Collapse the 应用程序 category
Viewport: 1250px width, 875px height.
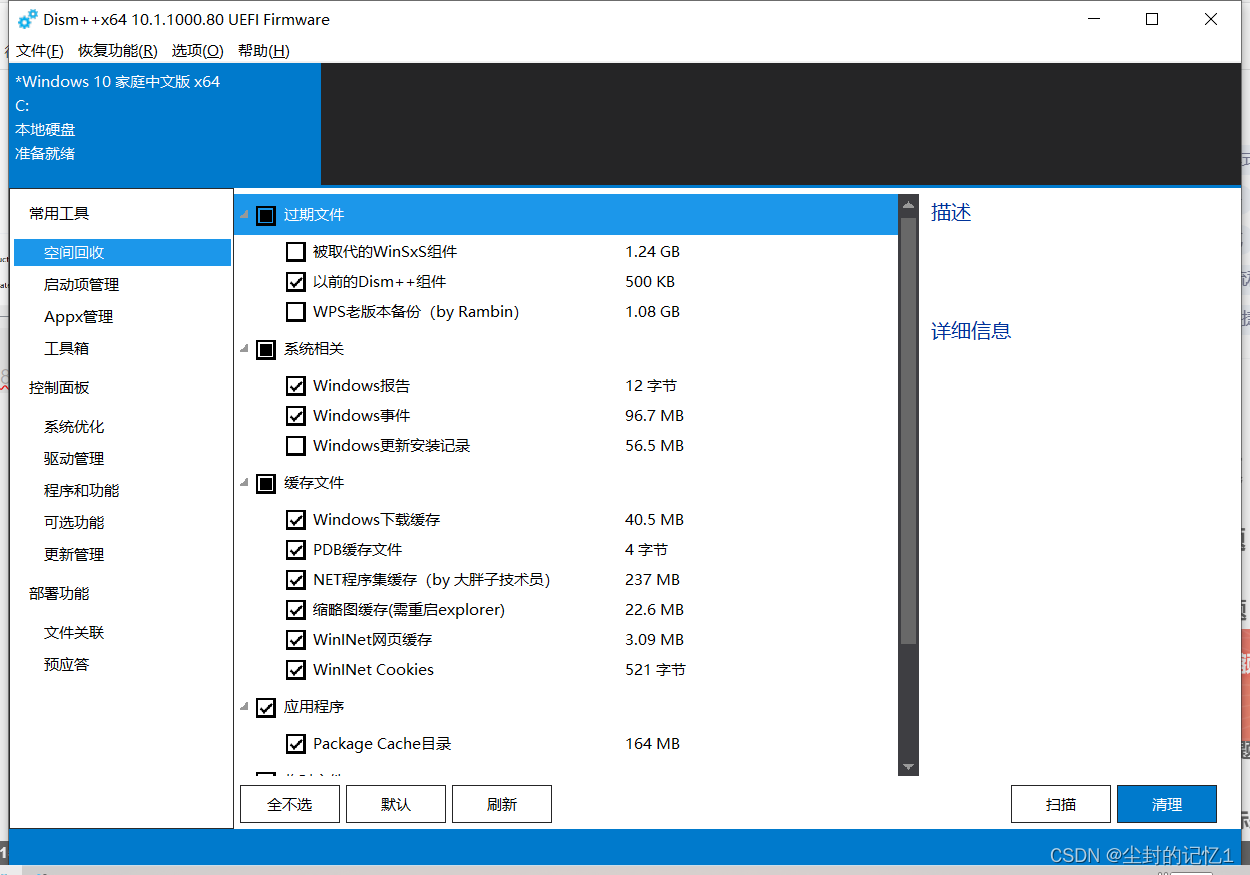tap(242, 707)
